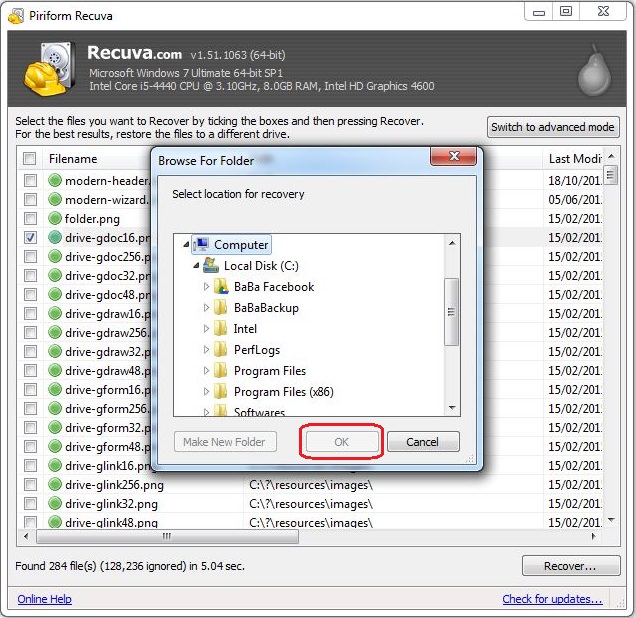636x618 pixels.
Task: Open the Check for updates link
Action: pos(552,599)
